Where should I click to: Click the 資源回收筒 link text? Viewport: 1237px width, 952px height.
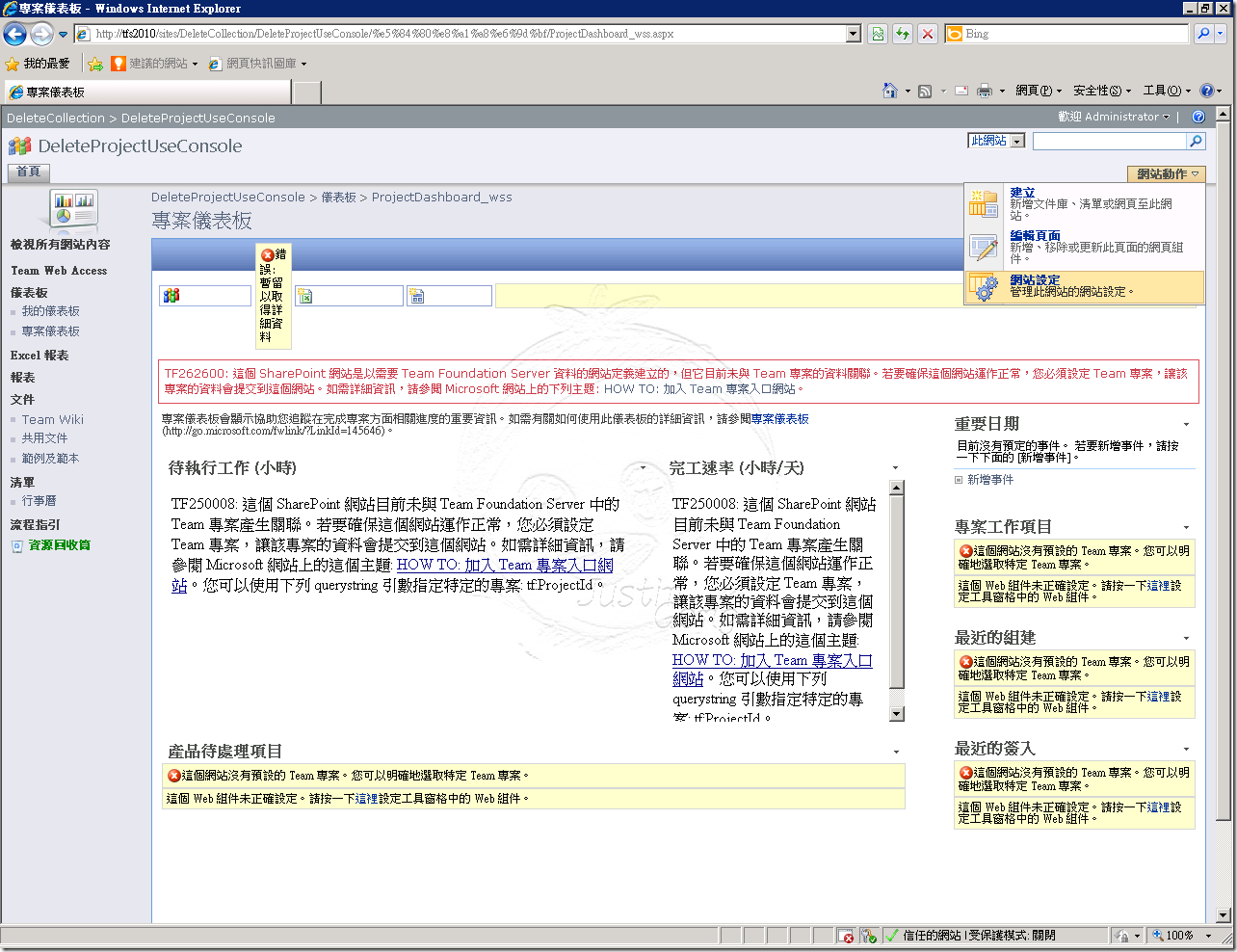[60, 545]
